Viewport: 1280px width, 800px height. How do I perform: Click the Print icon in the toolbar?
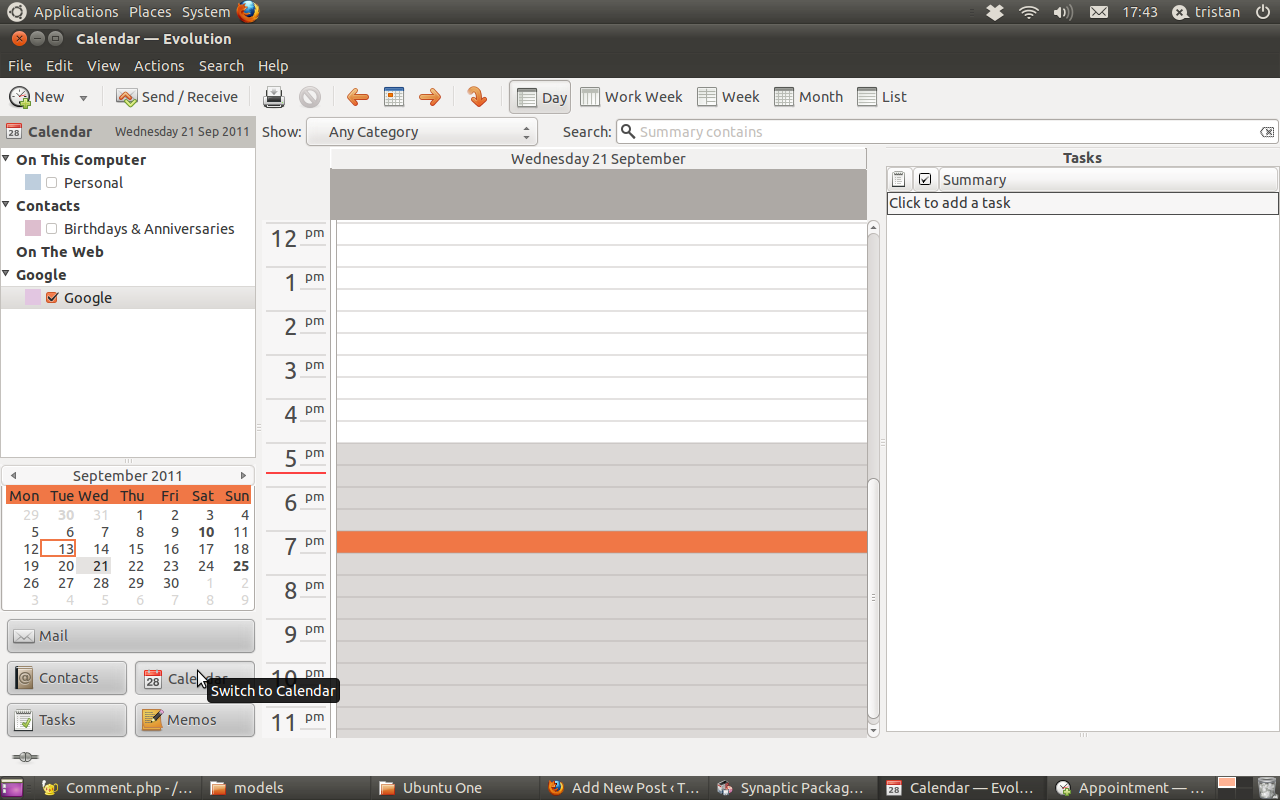274,97
